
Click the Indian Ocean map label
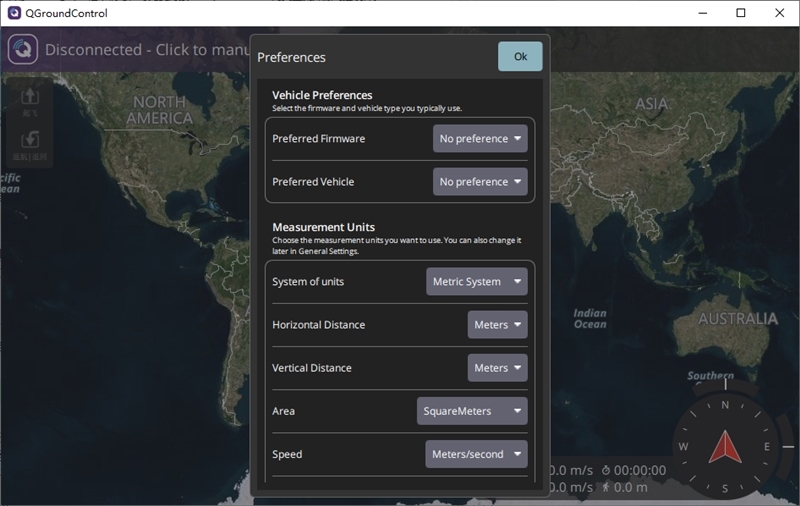tap(590, 319)
